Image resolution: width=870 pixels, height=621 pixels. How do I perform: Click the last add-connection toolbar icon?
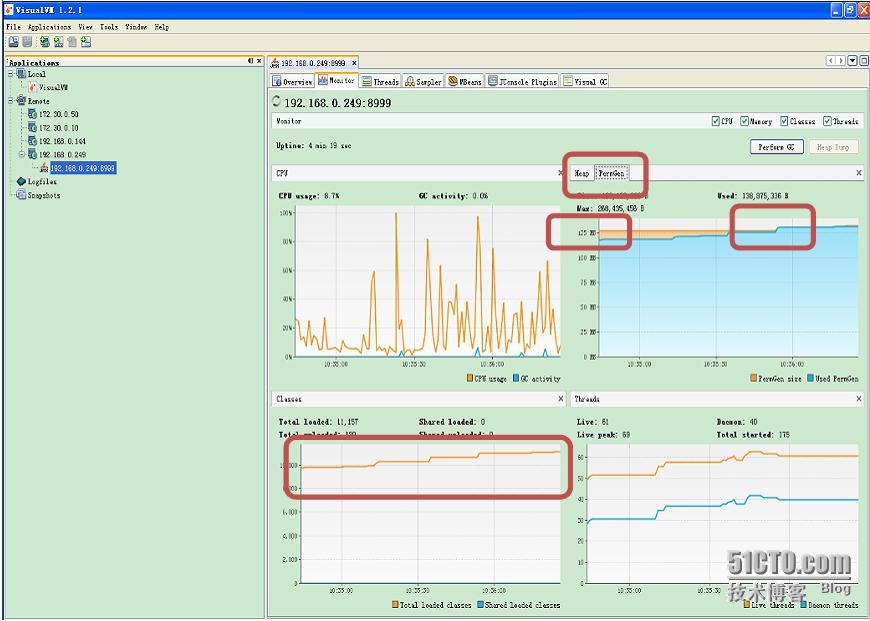pos(86,42)
